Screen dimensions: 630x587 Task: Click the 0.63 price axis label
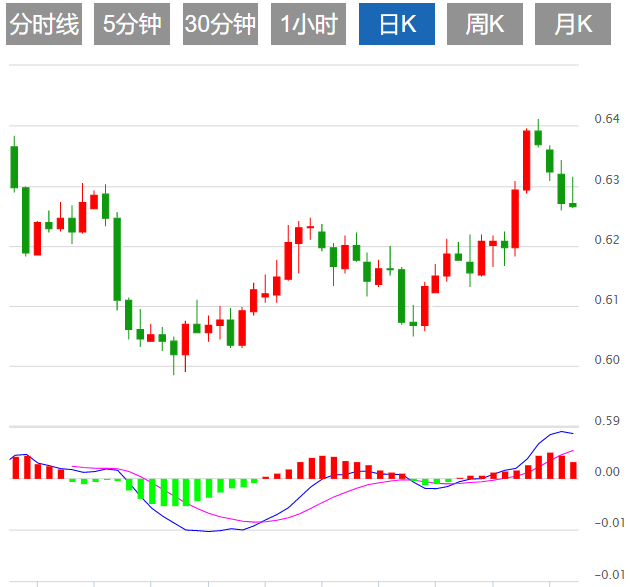coord(607,180)
